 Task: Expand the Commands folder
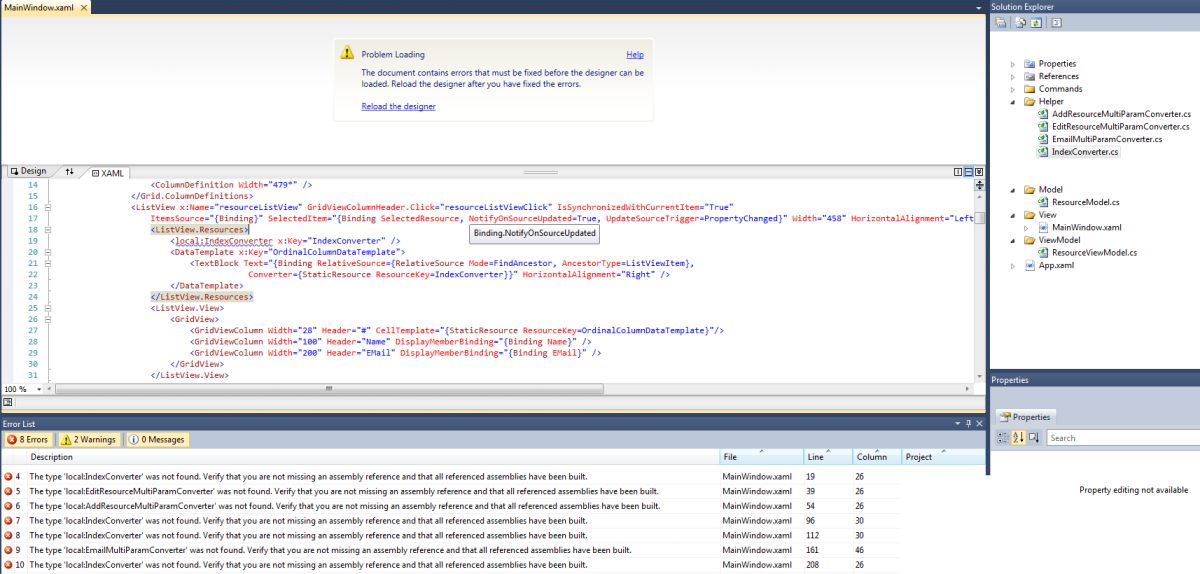(1014, 89)
